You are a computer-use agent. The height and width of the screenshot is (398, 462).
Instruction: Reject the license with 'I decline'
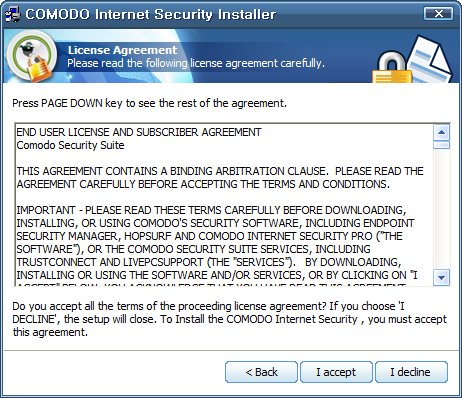(411, 372)
